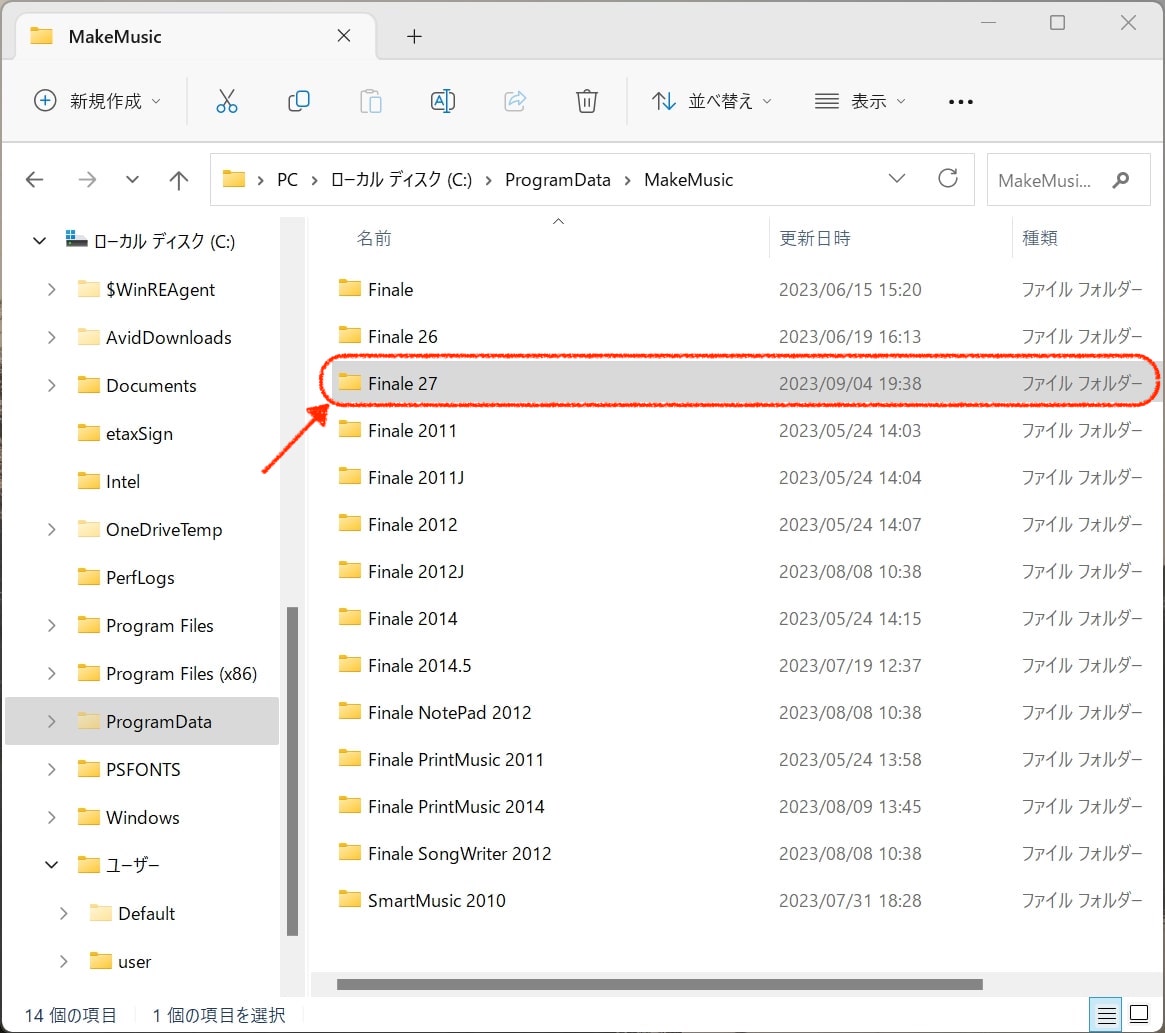Click the SmartMusic 2010 folder icon
Screen dimensions: 1165x1033
pyautogui.click(x=349, y=899)
